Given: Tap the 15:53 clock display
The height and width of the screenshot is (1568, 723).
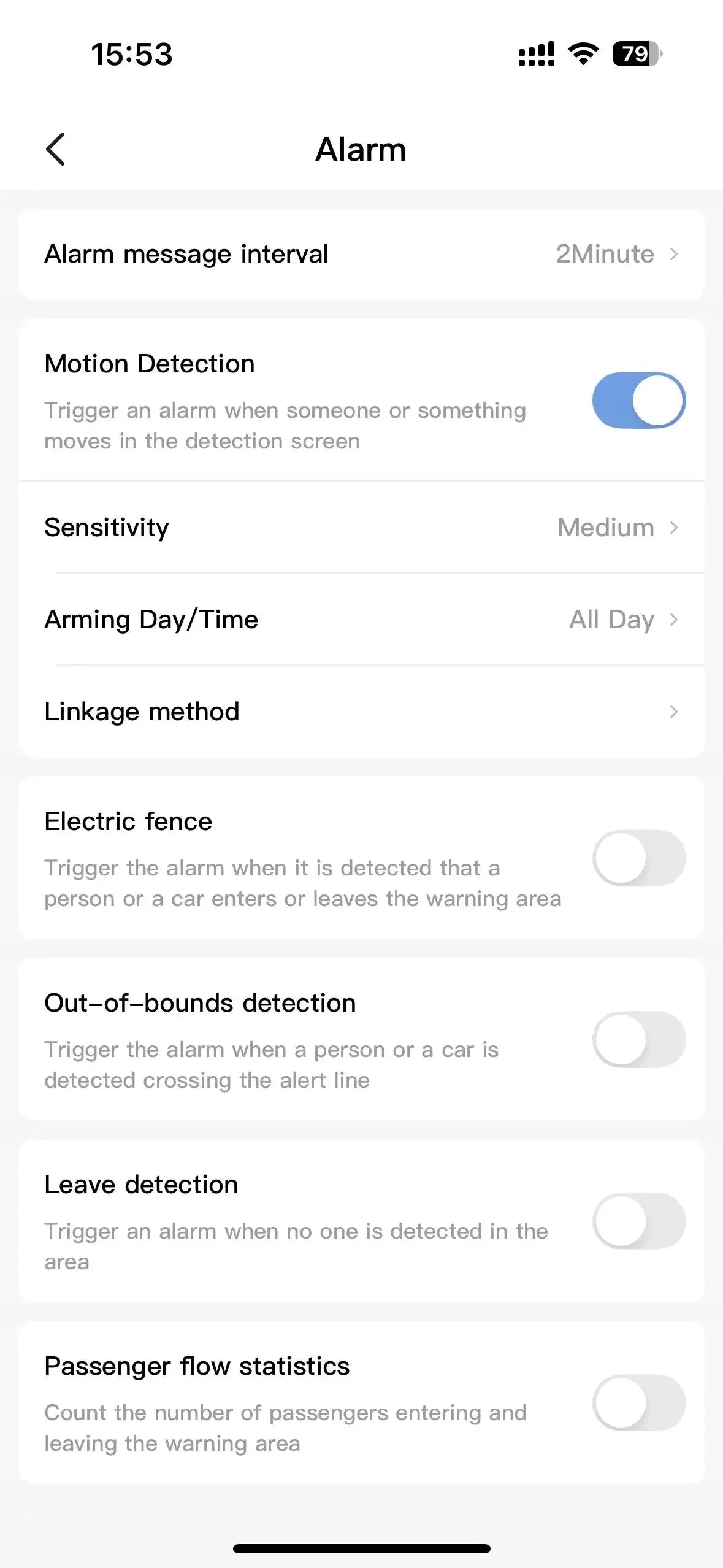Looking at the screenshot, I should (132, 54).
